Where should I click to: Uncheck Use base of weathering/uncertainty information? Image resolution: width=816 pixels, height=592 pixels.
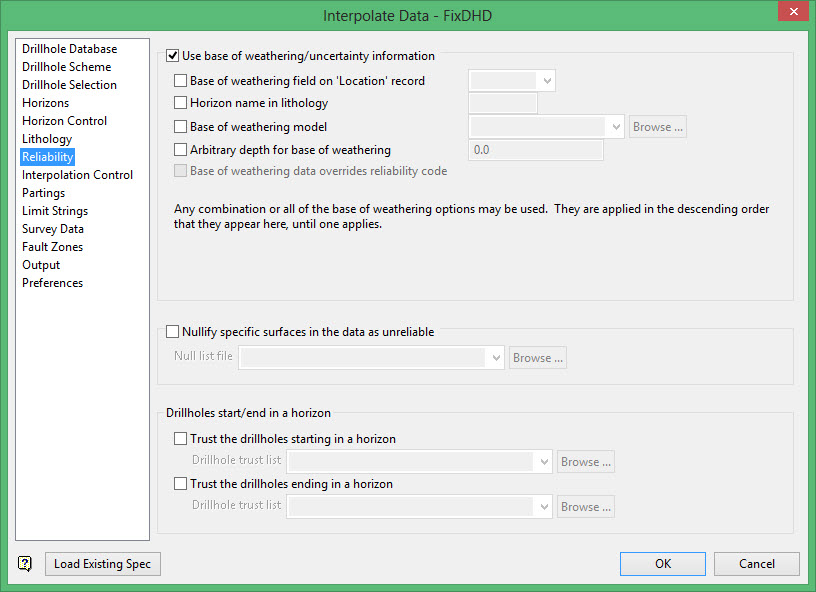click(173, 56)
